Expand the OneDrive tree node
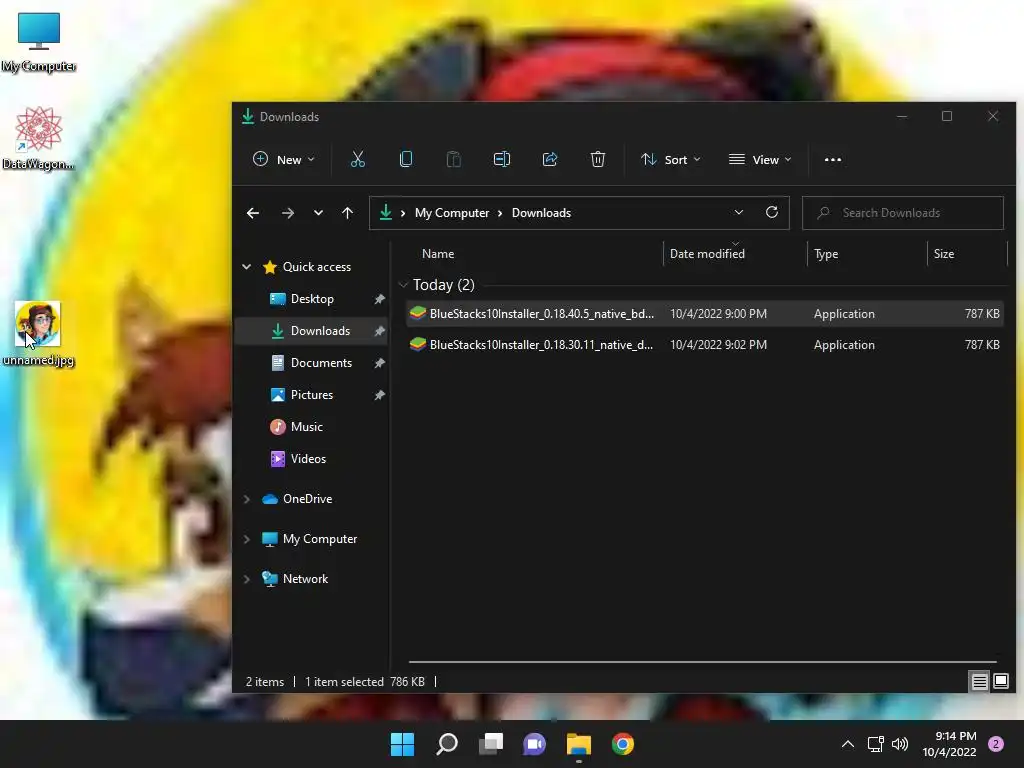This screenshot has height=768, width=1024. (x=247, y=499)
